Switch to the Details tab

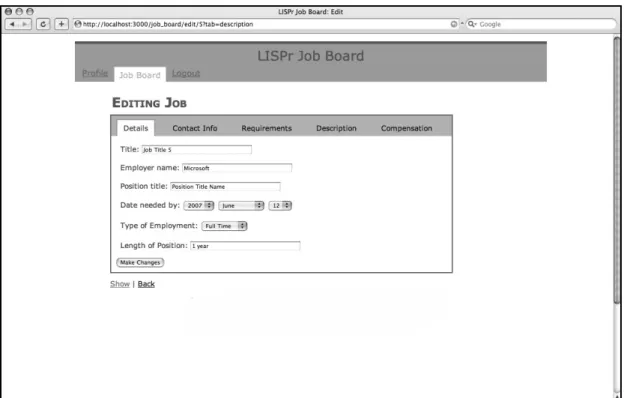136,128
